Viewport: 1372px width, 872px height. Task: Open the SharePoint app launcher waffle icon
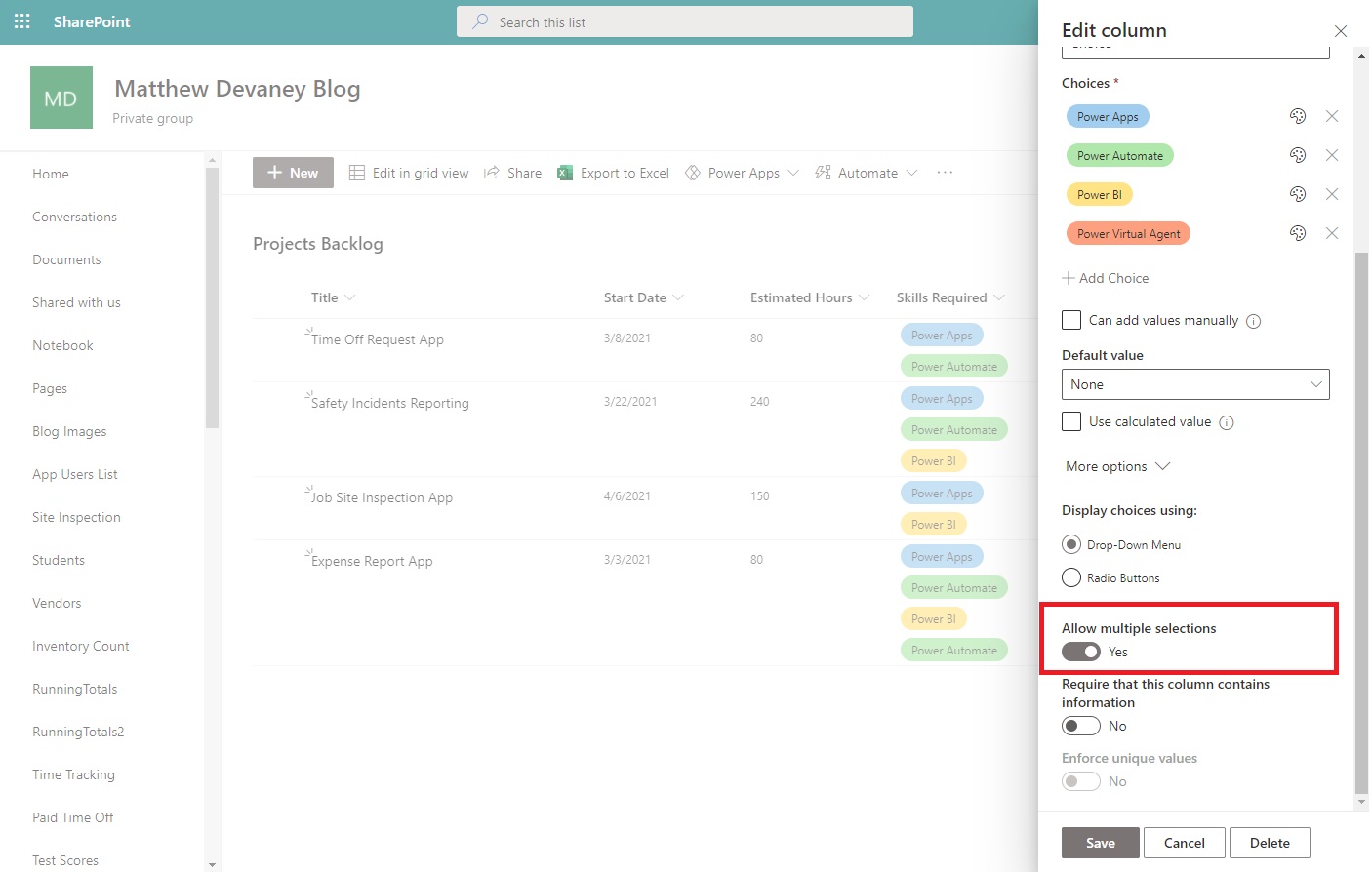tap(20, 20)
